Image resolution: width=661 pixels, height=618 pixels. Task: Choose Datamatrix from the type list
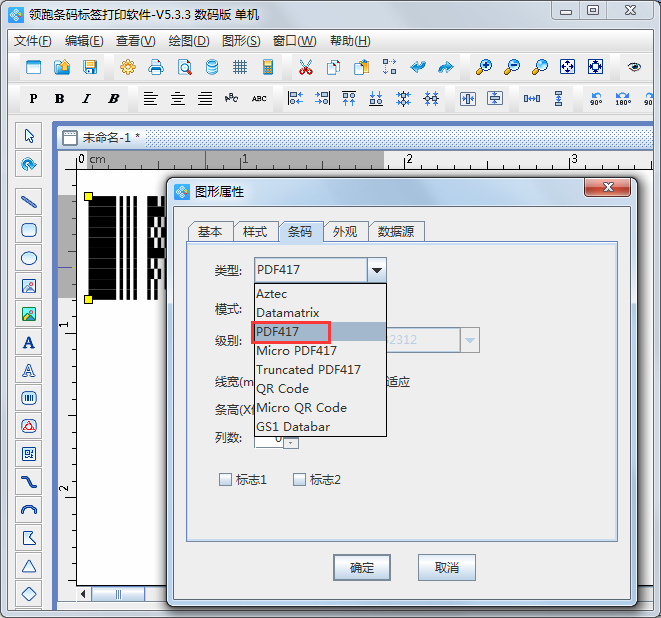320,312
